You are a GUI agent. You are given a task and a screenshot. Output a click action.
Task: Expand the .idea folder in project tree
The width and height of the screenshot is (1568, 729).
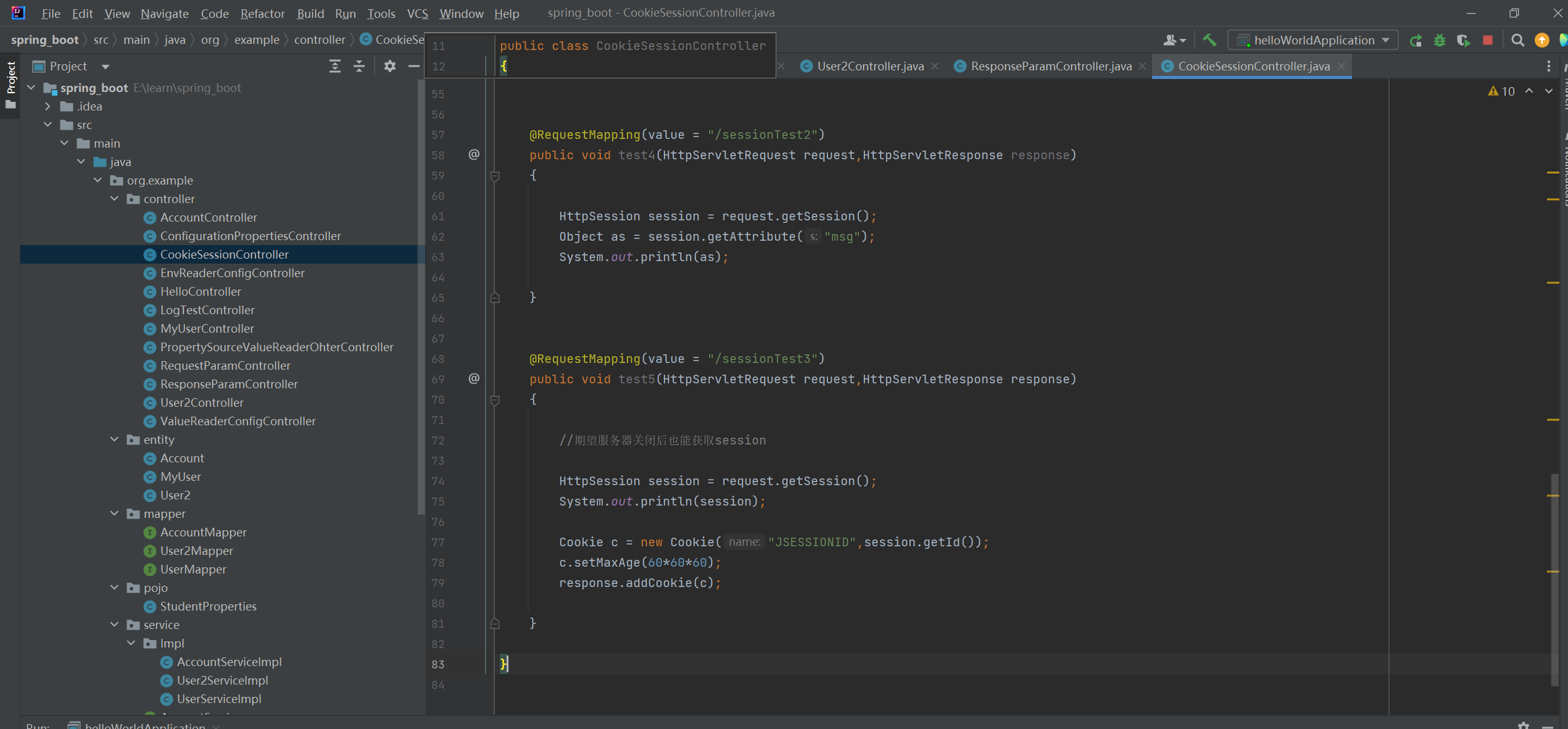click(48, 106)
